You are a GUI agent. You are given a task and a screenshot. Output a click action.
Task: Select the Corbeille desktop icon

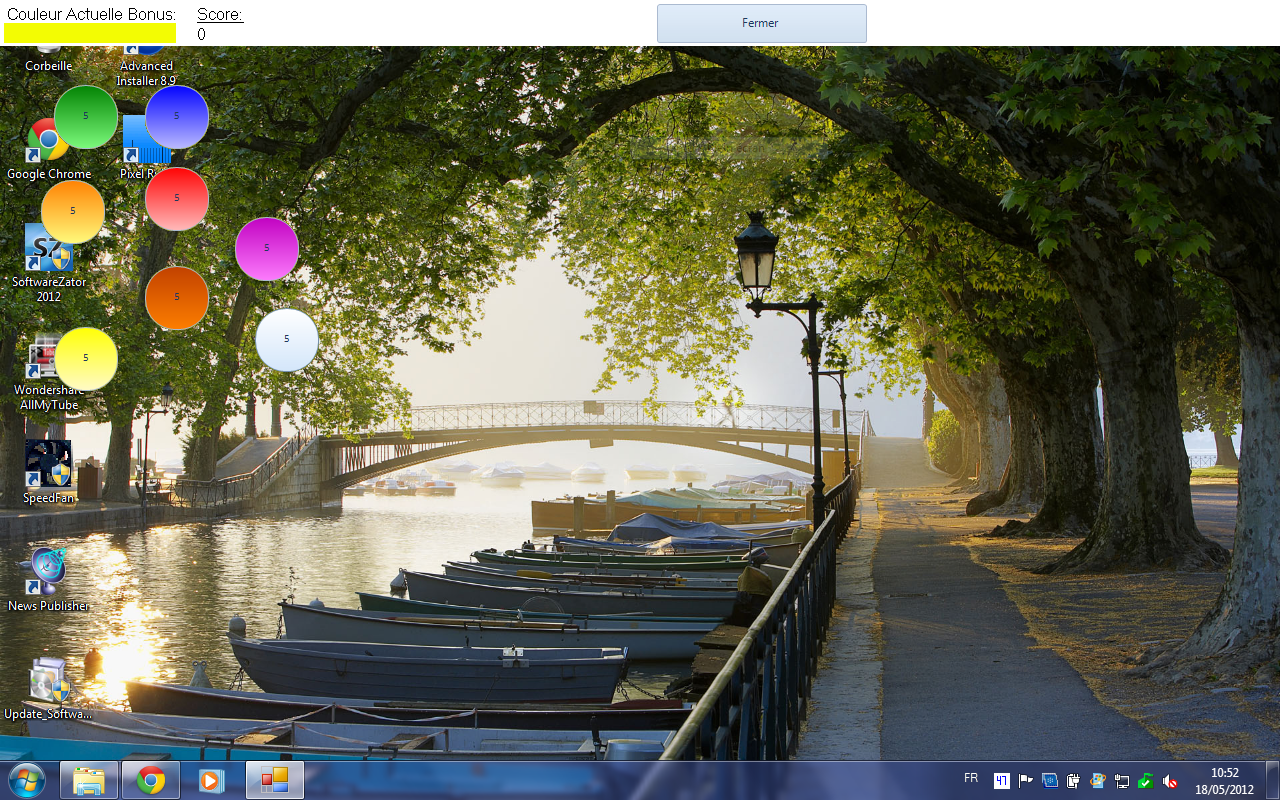[x=48, y=60]
